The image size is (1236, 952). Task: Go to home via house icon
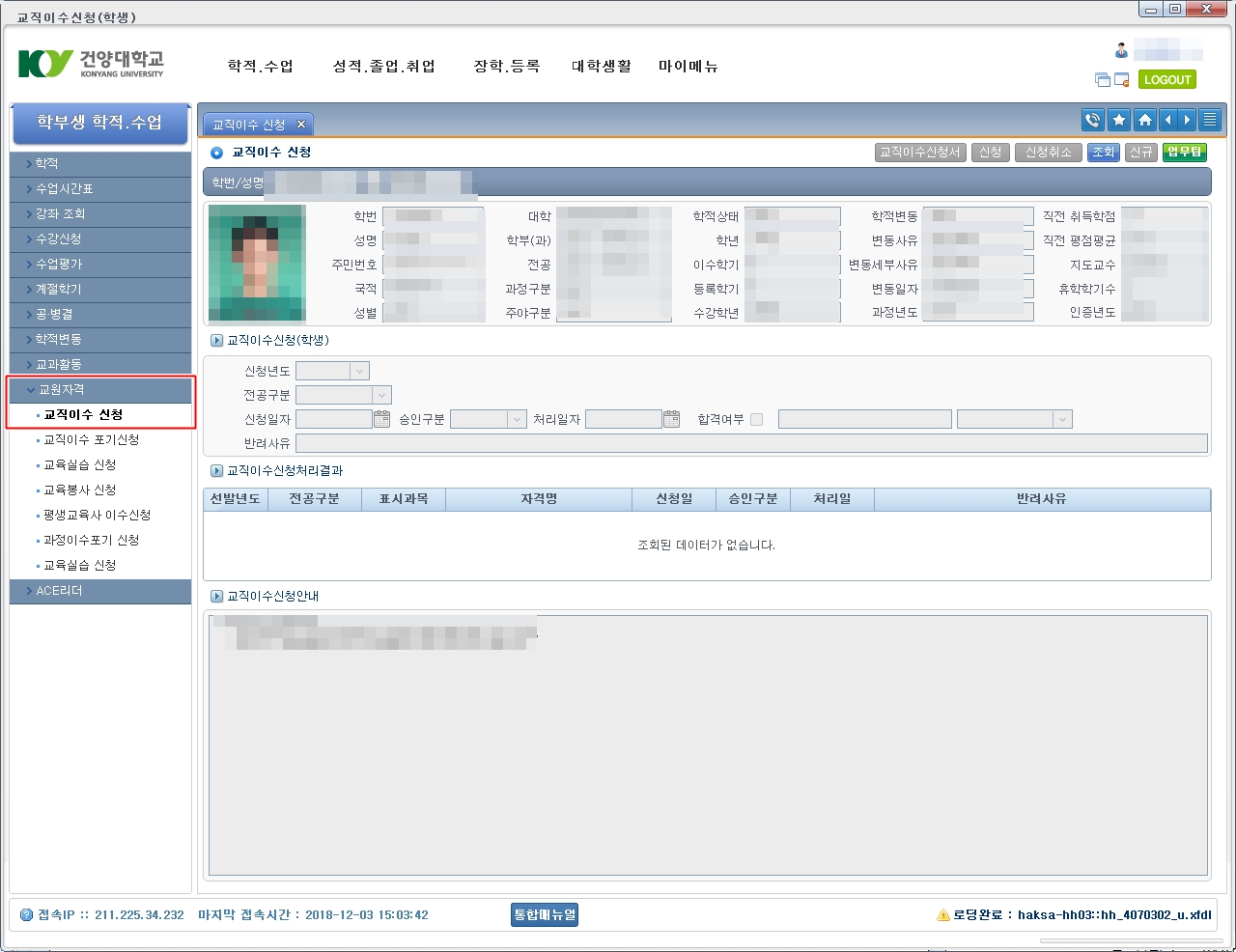[x=1144, y=120]
